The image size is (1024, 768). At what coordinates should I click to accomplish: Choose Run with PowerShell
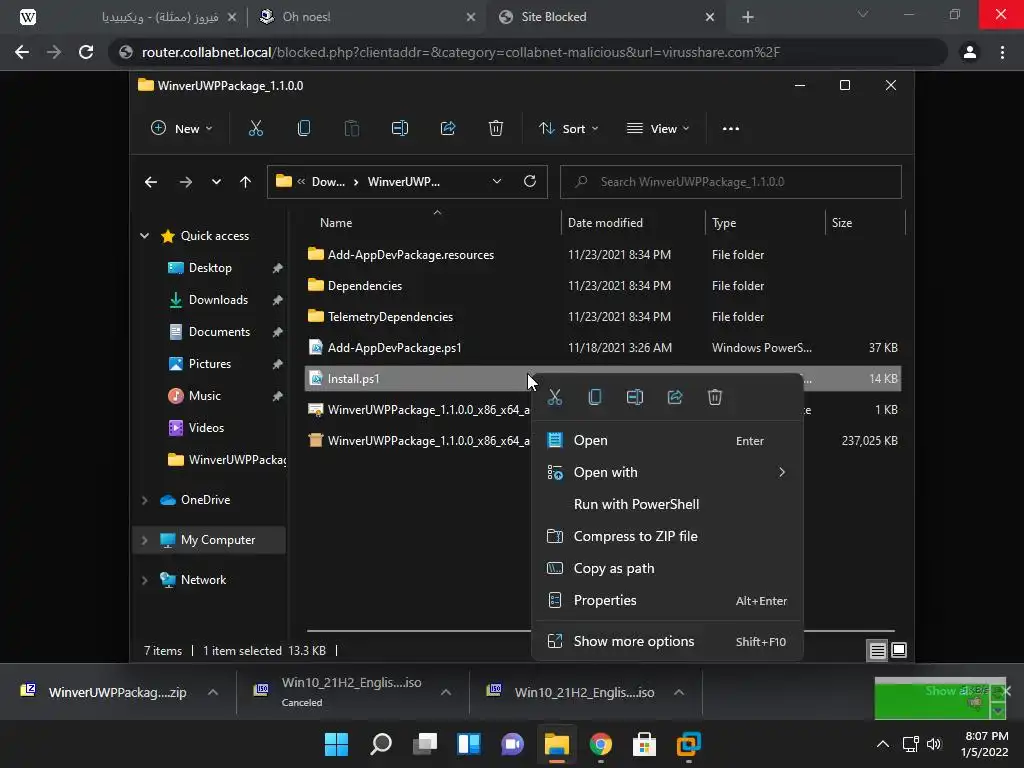point(667,504)
